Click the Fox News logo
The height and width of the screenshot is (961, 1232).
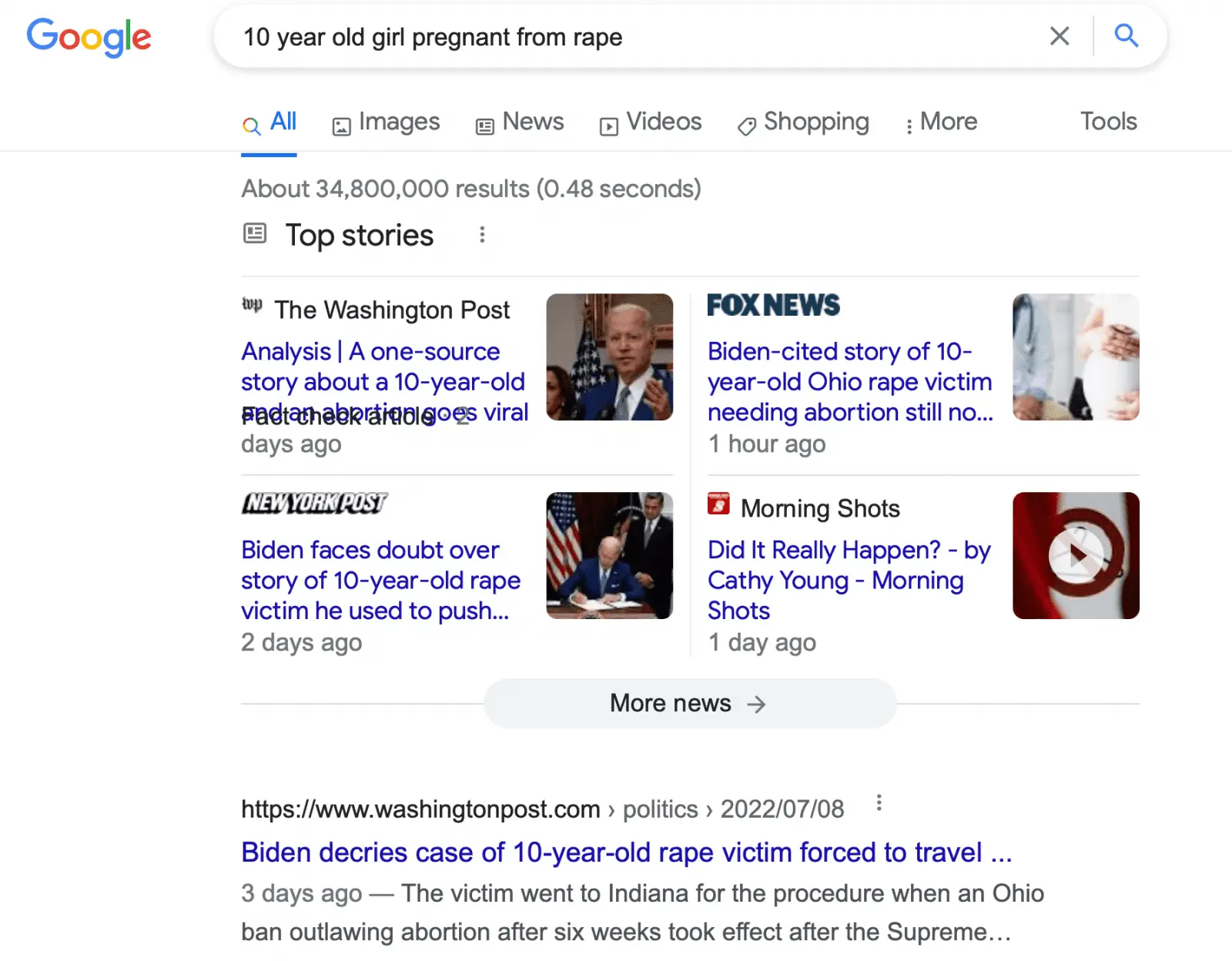pyautogui.click(x=773, y=306)
